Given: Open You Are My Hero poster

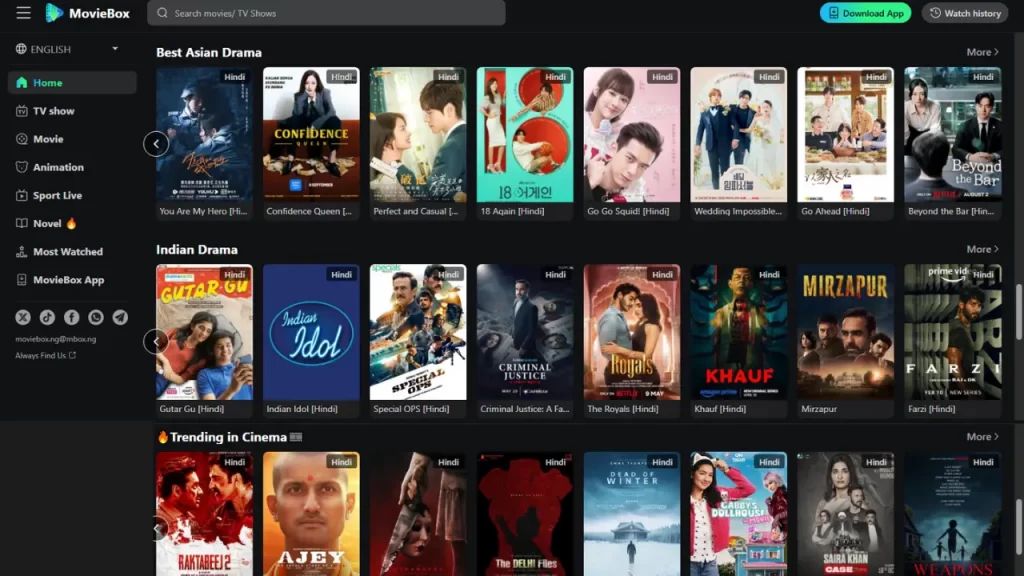Looking at the screenshot, I should pos(204,135).
